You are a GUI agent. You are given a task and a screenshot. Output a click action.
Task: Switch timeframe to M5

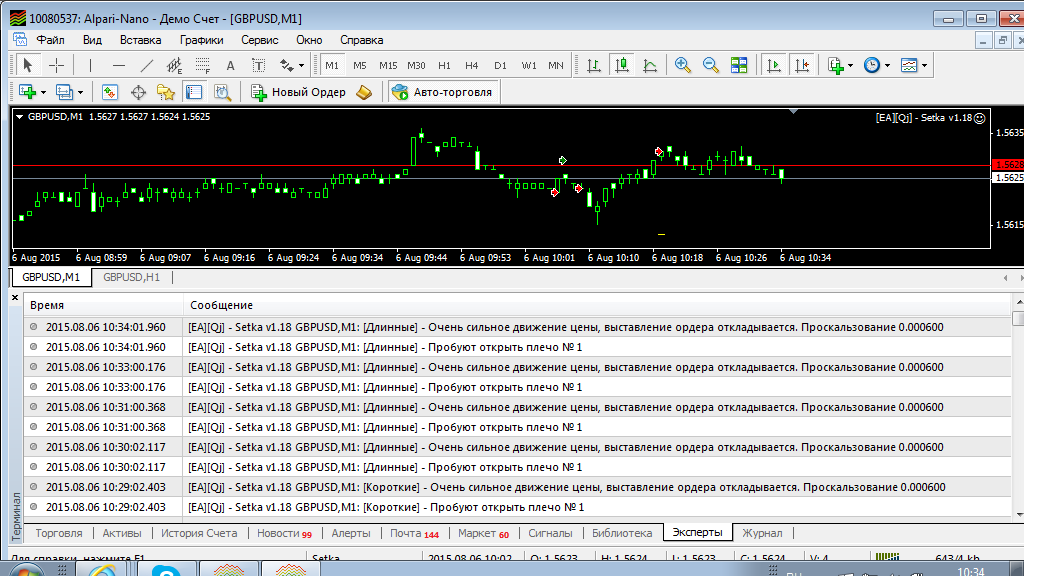[359, 65]
